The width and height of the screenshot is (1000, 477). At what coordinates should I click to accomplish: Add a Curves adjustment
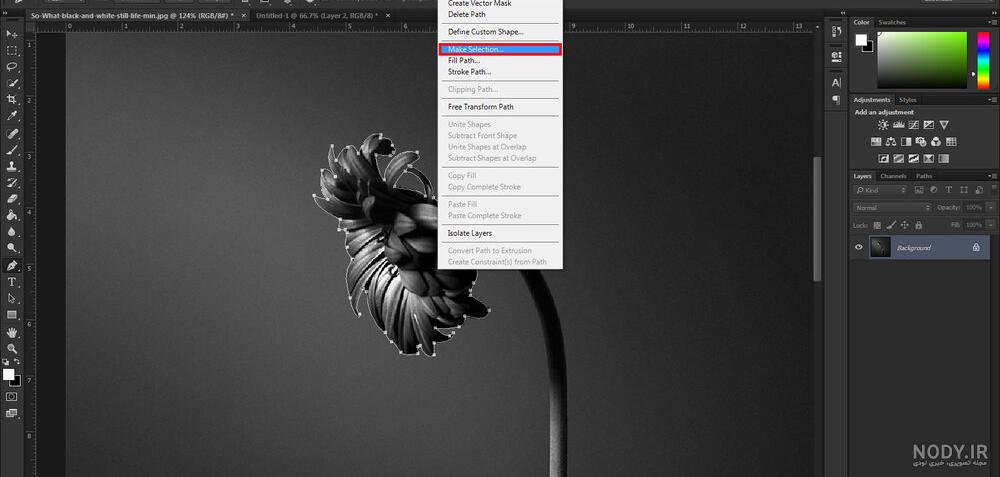tap(913, 125)
